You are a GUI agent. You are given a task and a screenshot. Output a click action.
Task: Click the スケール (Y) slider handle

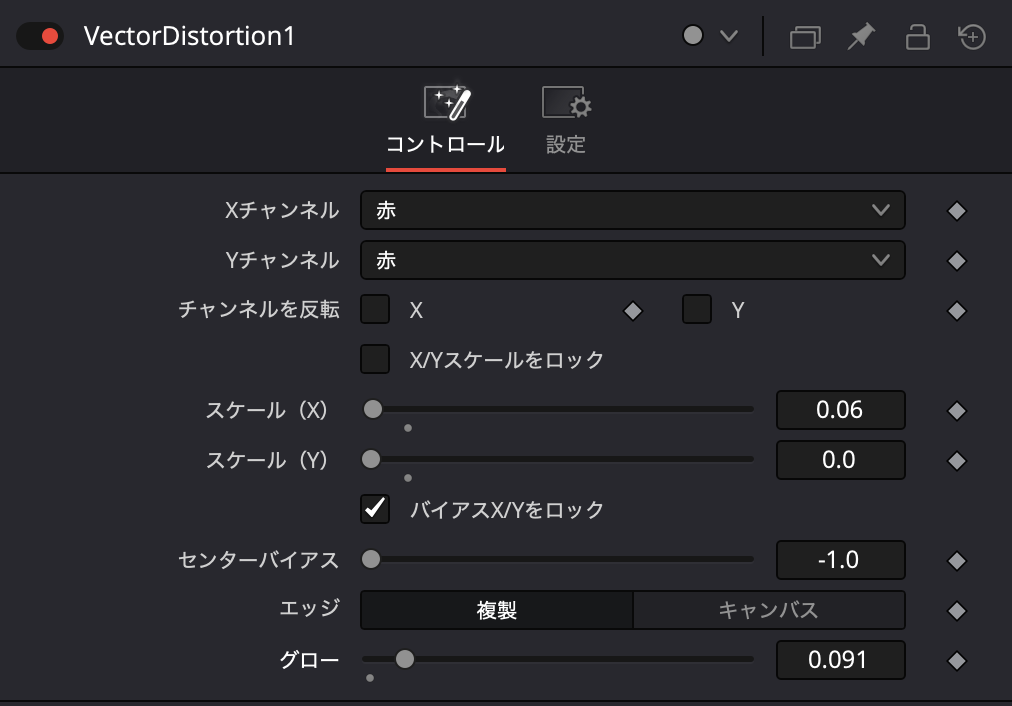371,459
